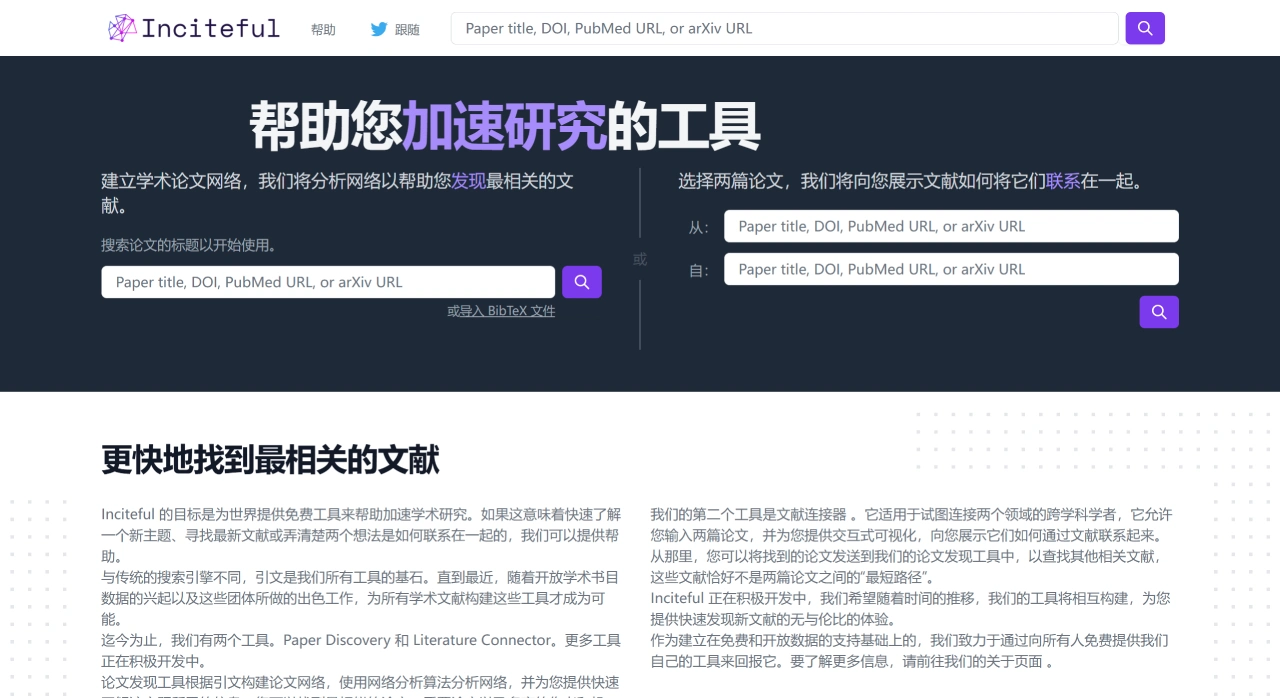Focus the 从 paper input field
The width and height of the screenshot is (1280, 698).
click(950, 226)
